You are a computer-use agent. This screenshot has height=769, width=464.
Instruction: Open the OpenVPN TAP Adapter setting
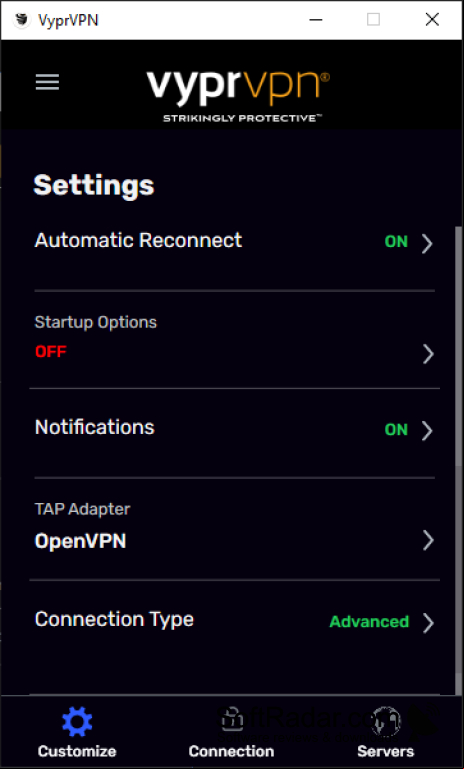click(x=234, y=529)
